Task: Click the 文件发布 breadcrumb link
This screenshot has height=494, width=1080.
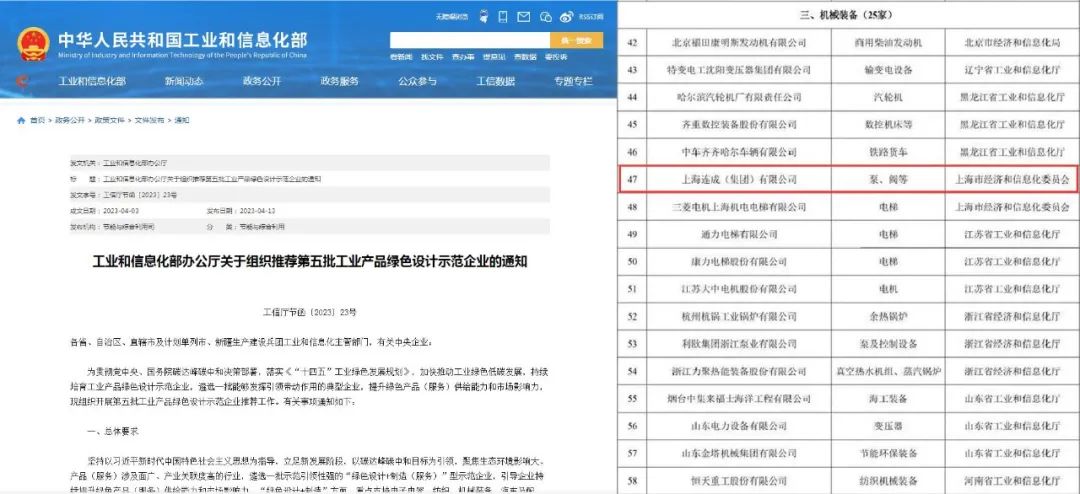Action: (x=148, y=120)
